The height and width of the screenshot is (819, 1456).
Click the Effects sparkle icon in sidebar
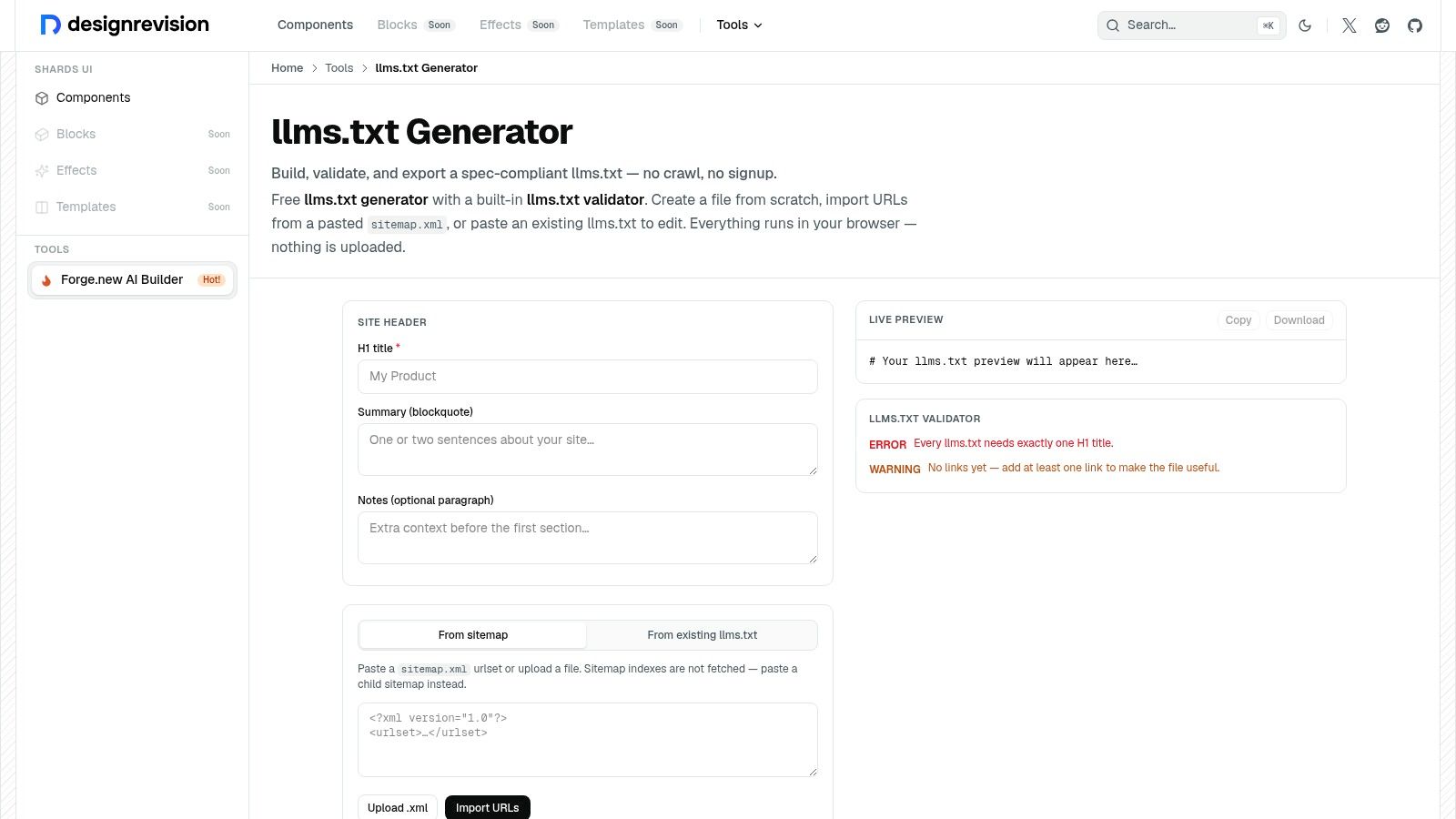click(42, 171)
